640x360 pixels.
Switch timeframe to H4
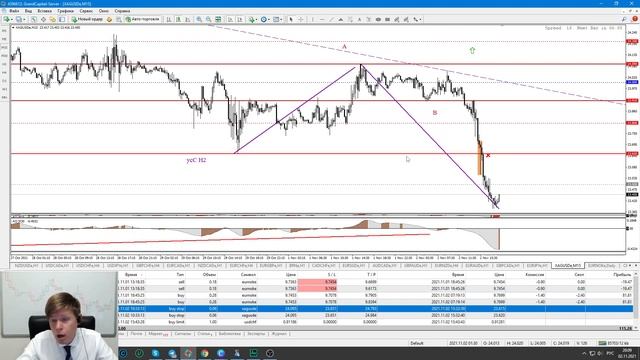point(4,72)
